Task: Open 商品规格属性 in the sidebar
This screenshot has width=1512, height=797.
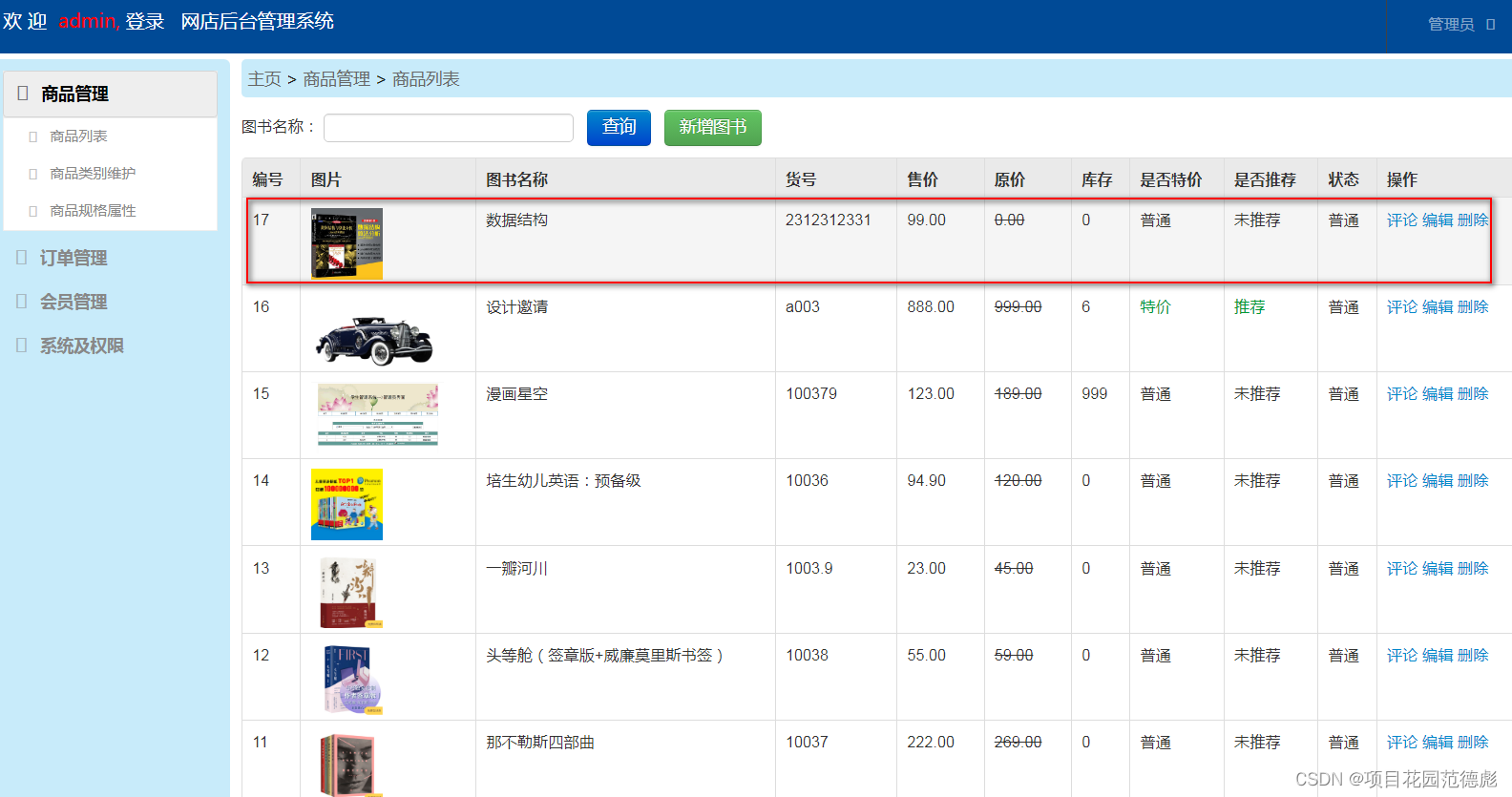Action: 93,211
